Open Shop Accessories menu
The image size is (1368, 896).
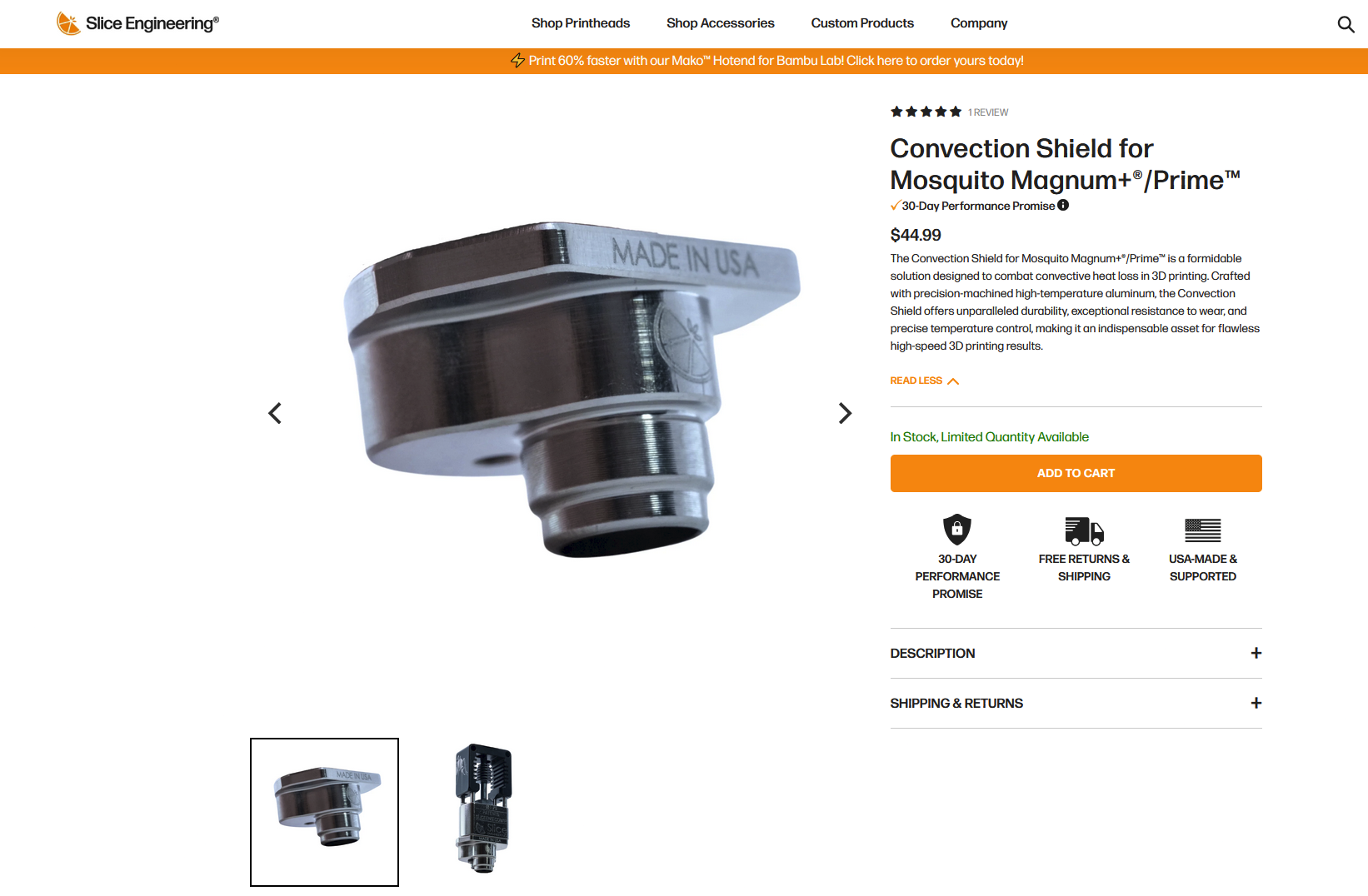(x=720, y=23)
